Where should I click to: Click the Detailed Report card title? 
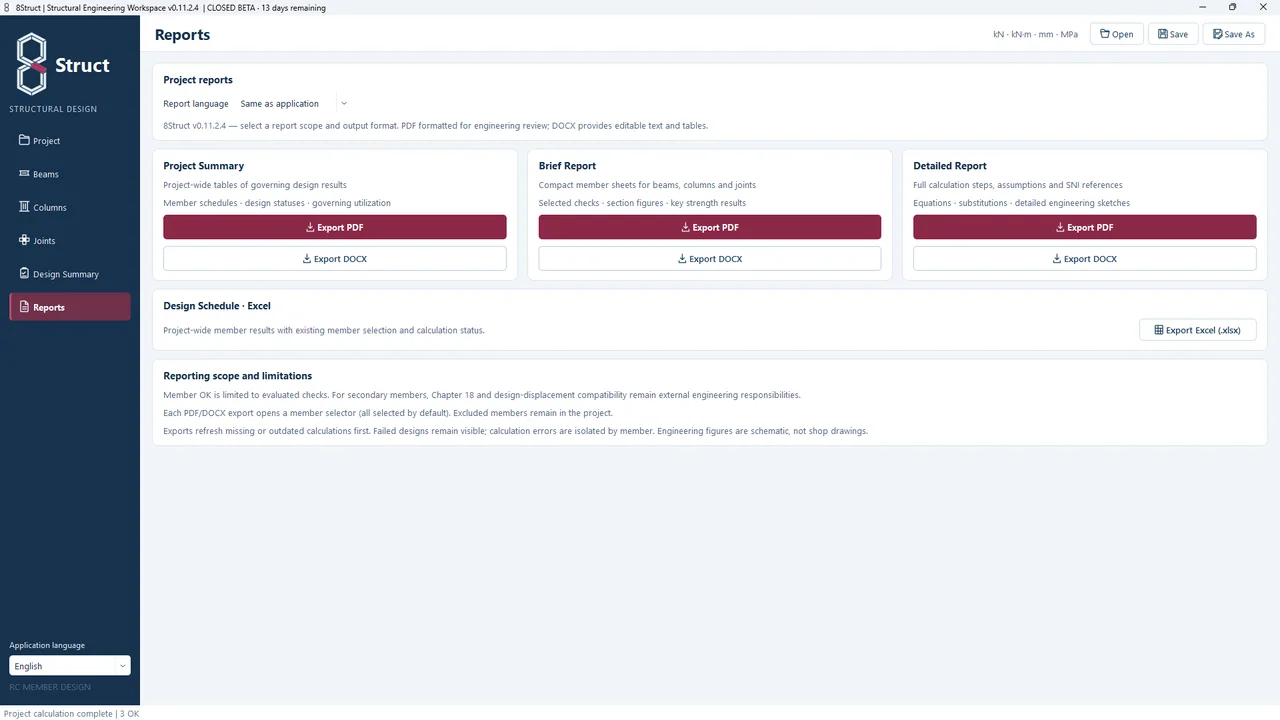(x=950, y=166)
